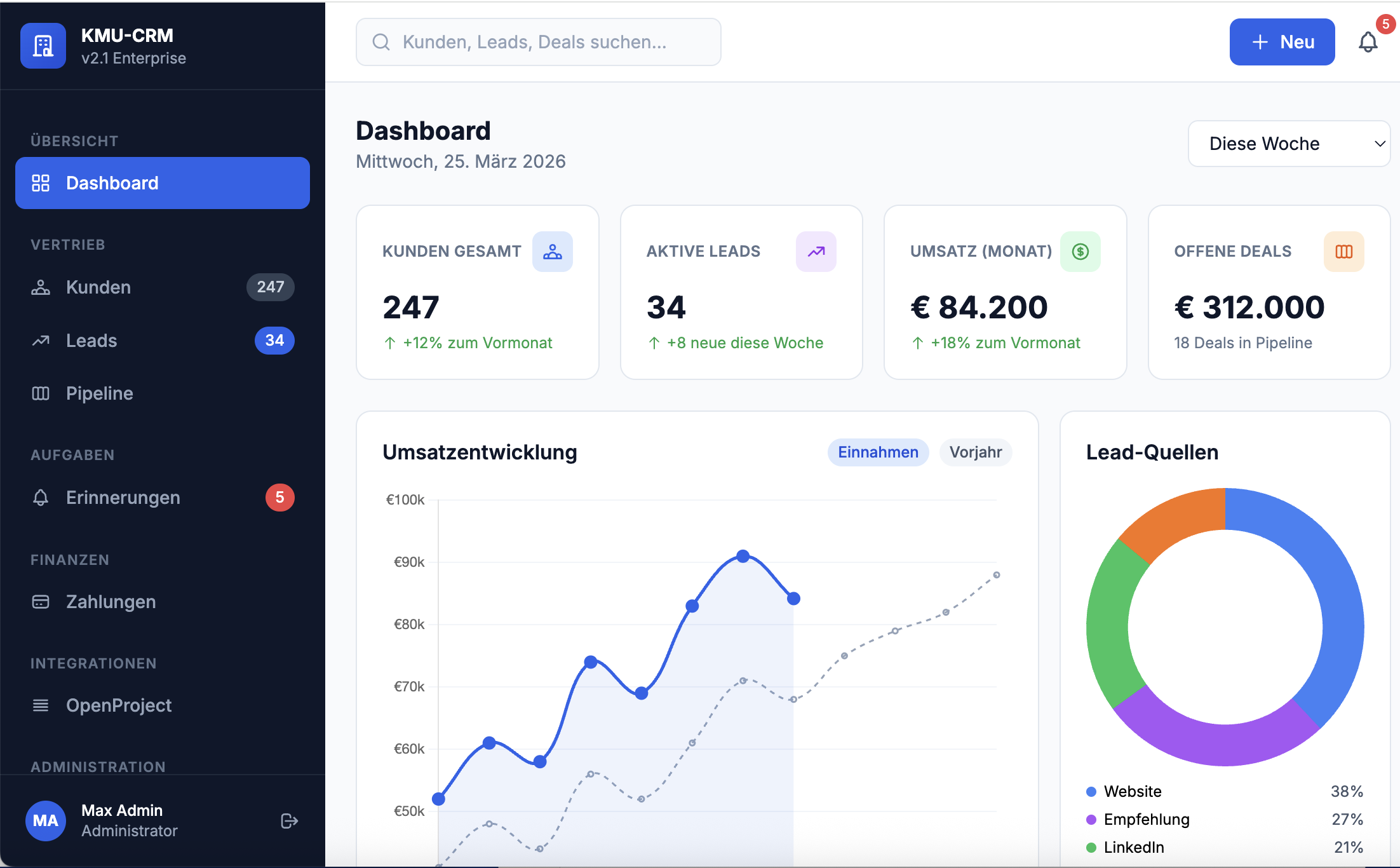Click the search magnifier icon
The height and width of the screenshot is (868, 1400).
click(x=381, y=42)
